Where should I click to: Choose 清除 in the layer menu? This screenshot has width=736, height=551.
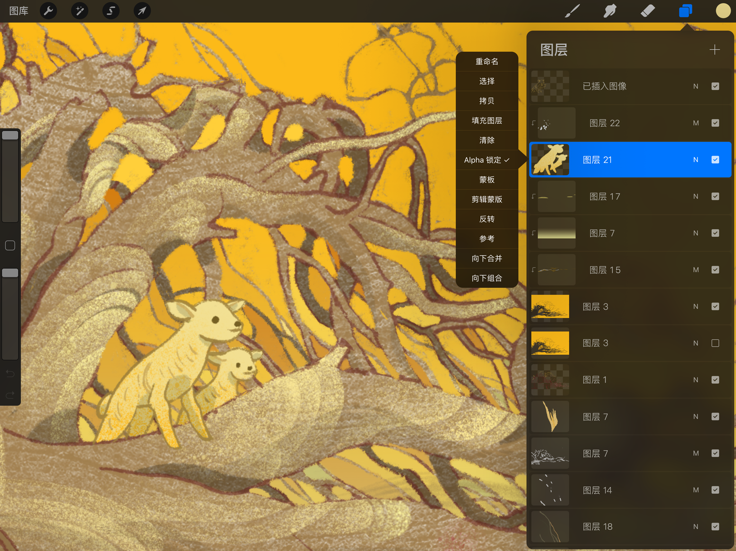(x=487, y=140)
